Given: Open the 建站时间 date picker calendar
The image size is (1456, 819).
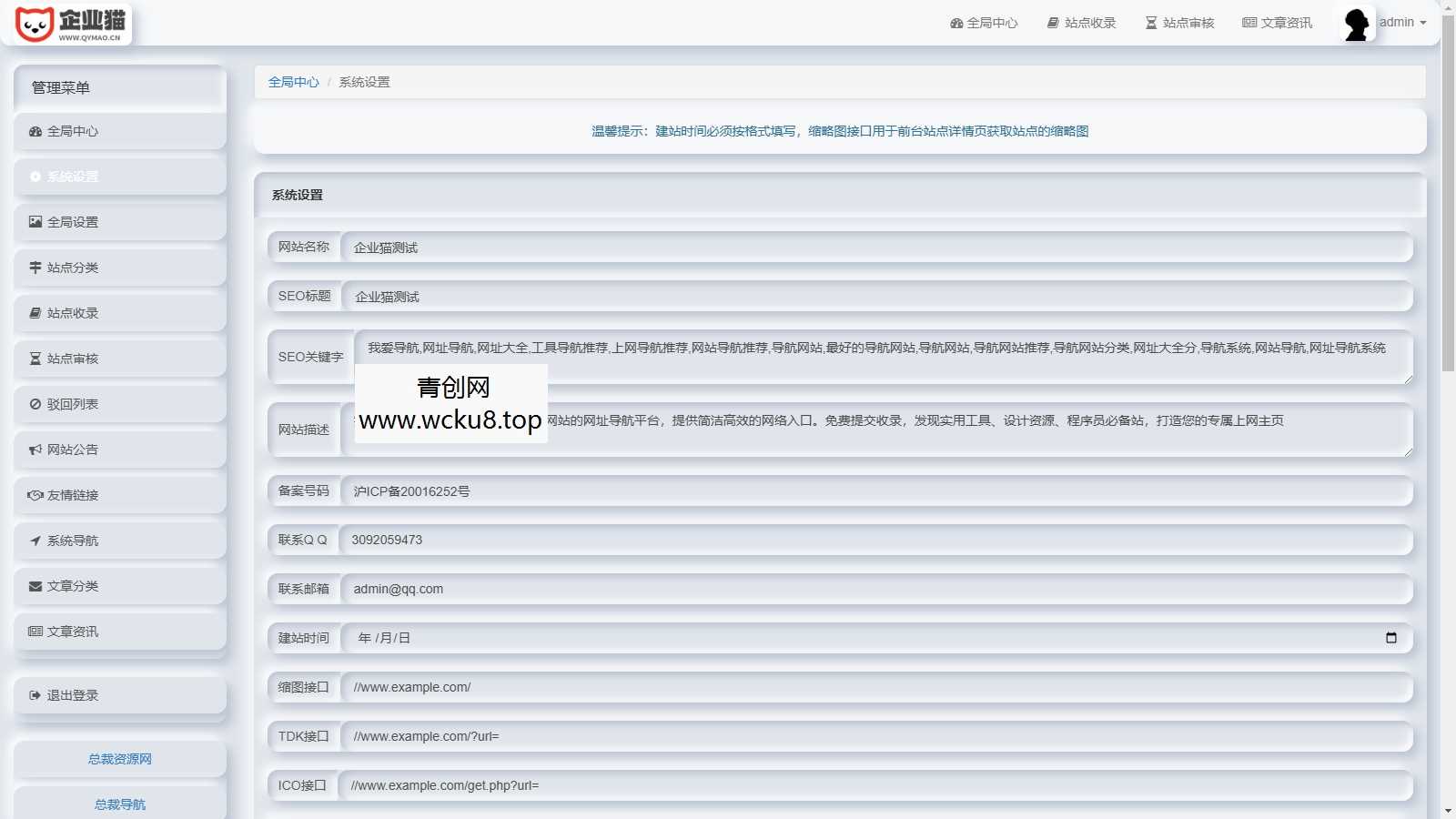Looking at the screenshot, I should [x=1390, y=638].
